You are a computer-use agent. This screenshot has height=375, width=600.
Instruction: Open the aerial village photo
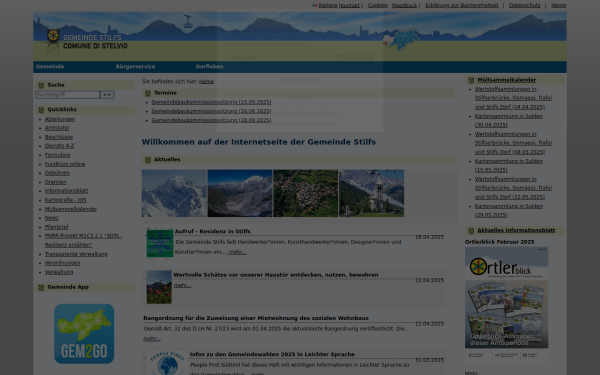pyautogui.click(x=306, y=193)
